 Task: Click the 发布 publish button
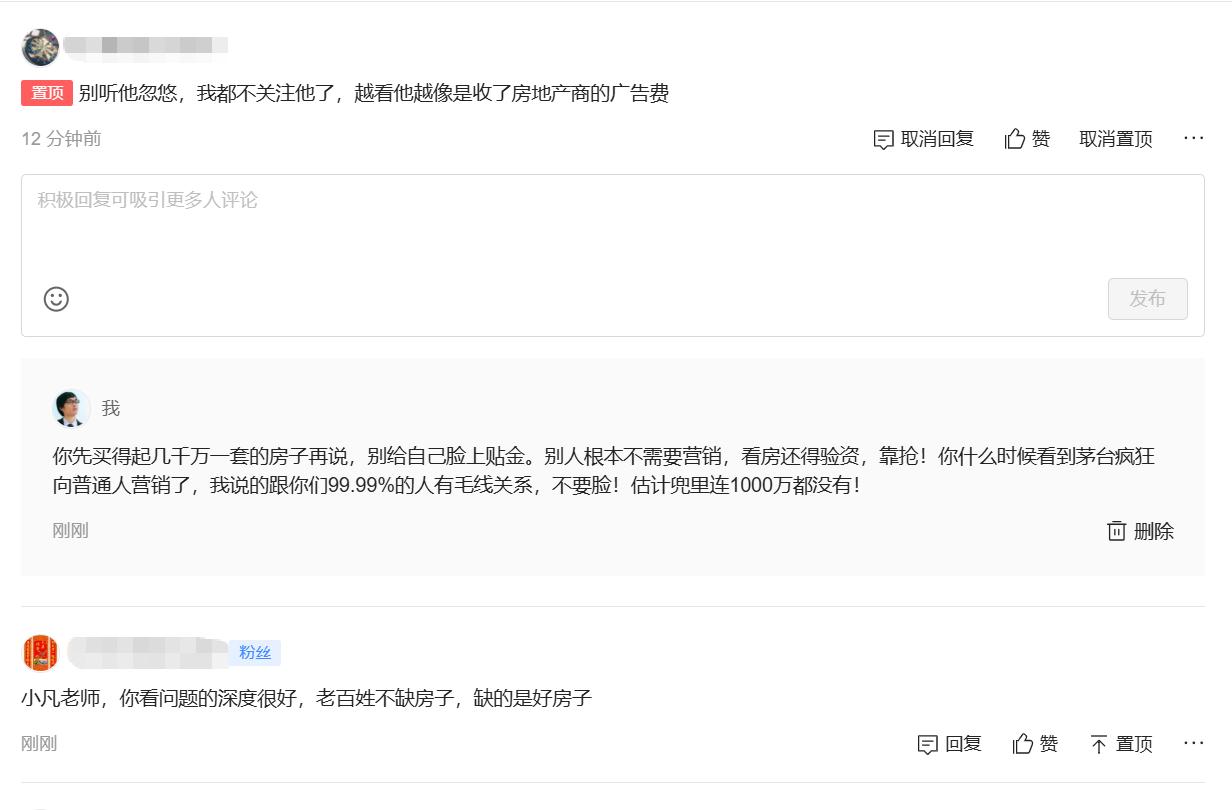coord(1147,299)
